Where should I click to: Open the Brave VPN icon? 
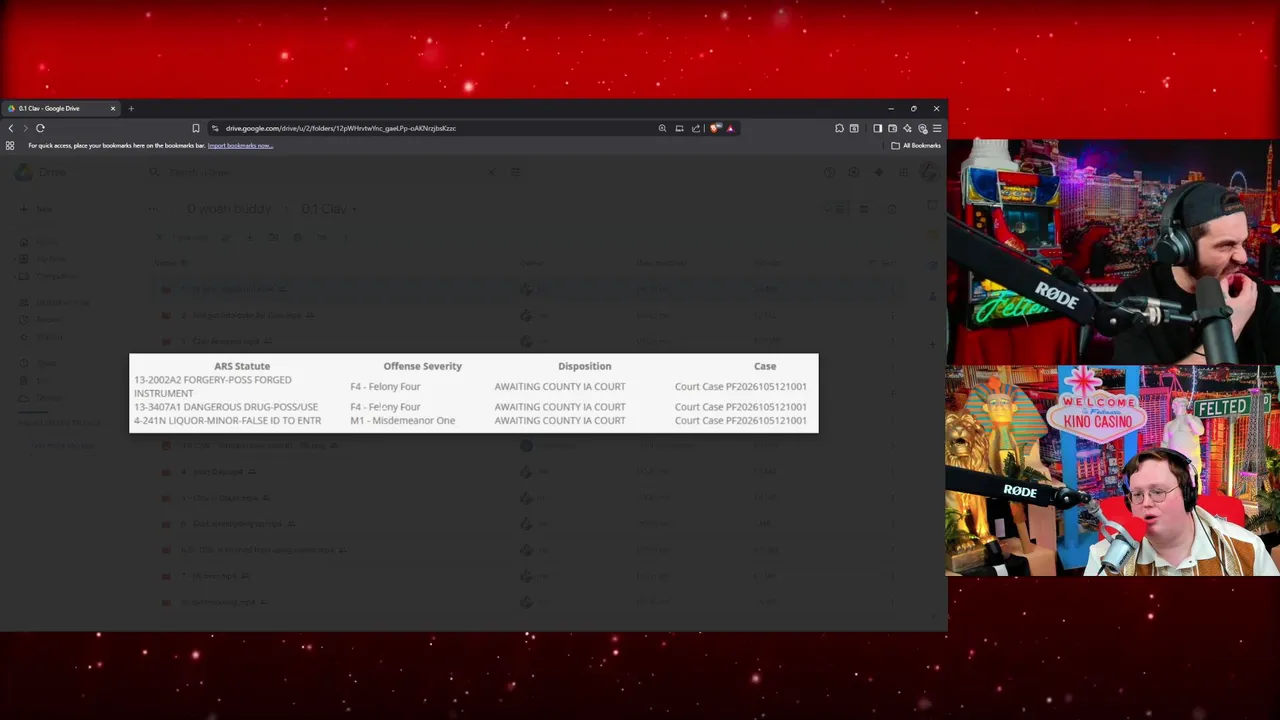(922, 128)
